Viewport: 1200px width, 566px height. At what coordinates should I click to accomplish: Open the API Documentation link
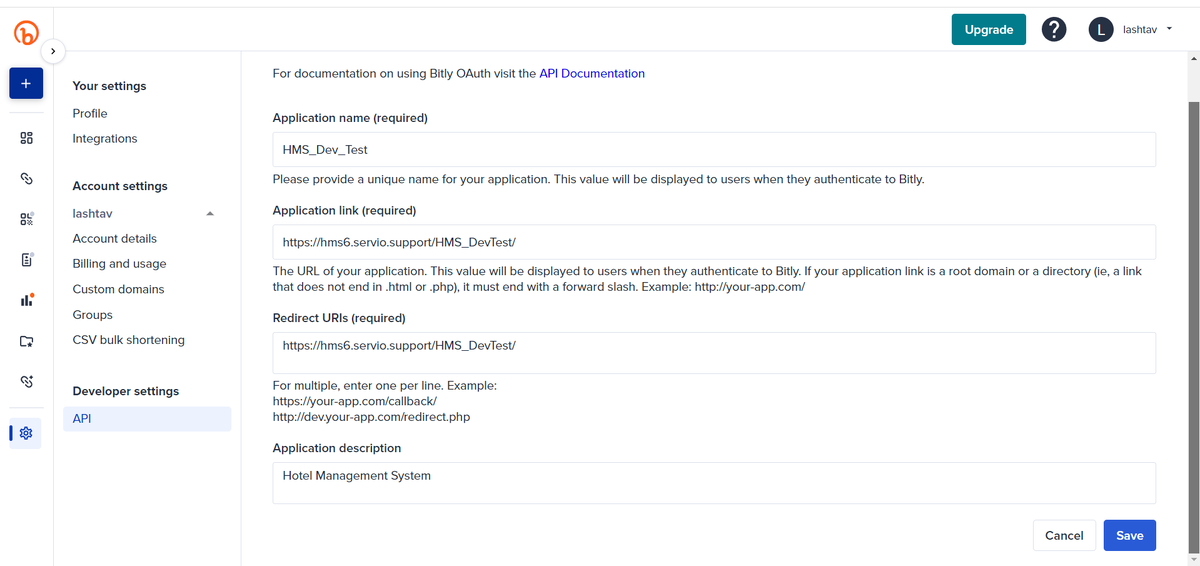(592, 73)
